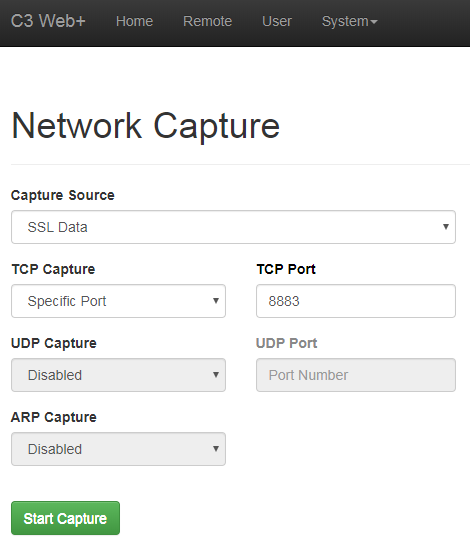Click the arrow icon of UDP Capture select

(x=216, y=375)
